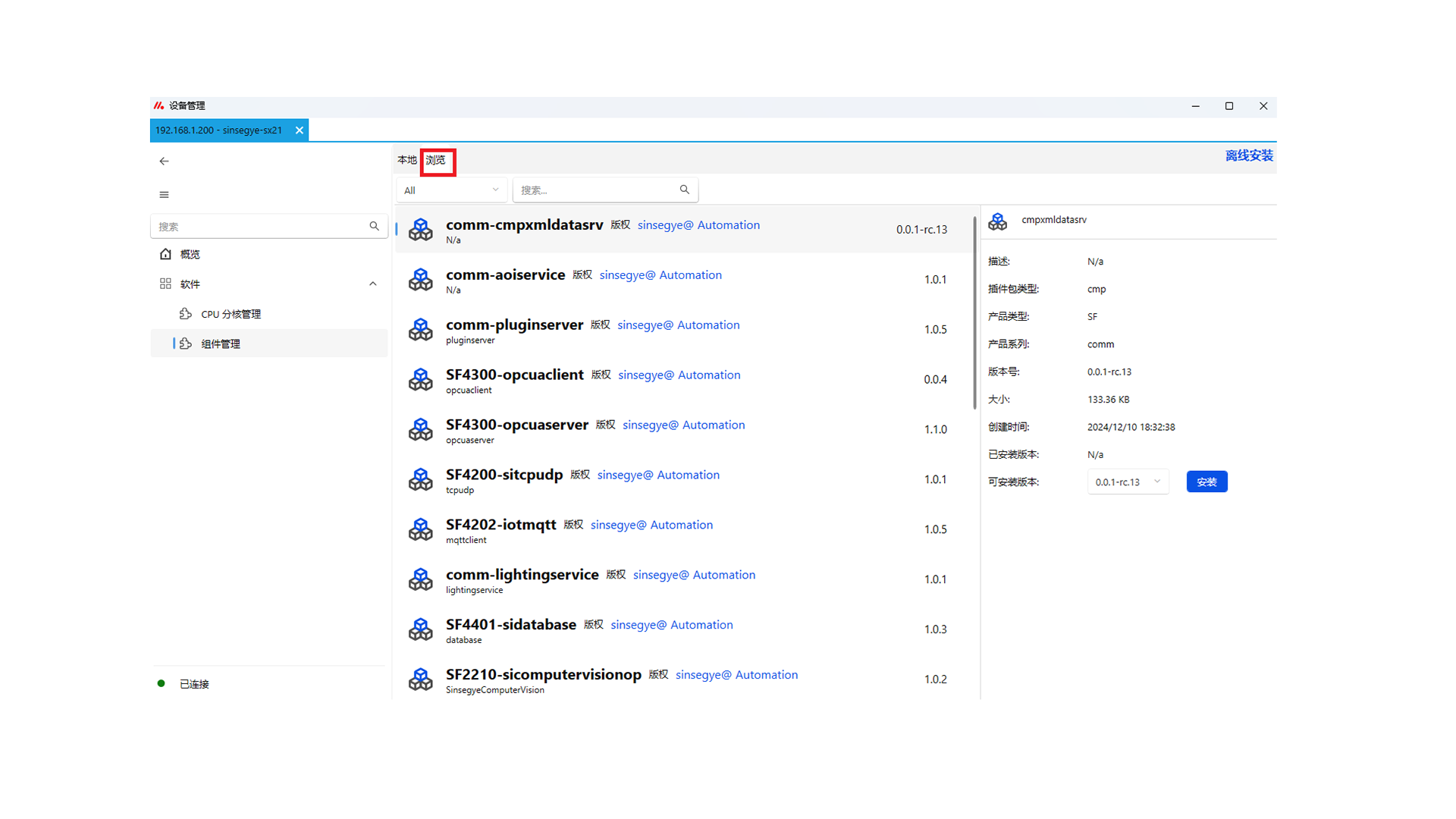
Task: Switch to the 本地 tab
Action: (407, 160)
